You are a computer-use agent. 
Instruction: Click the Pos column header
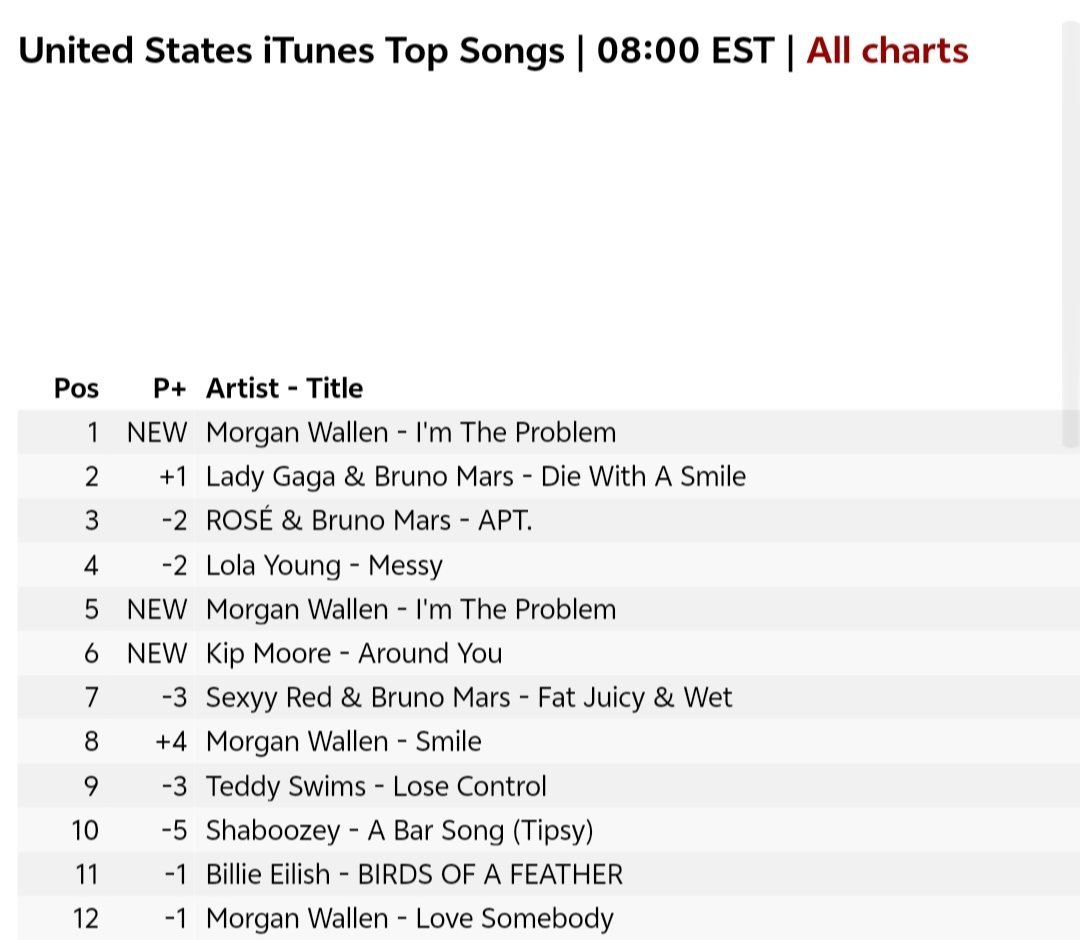tap(76, 388)
